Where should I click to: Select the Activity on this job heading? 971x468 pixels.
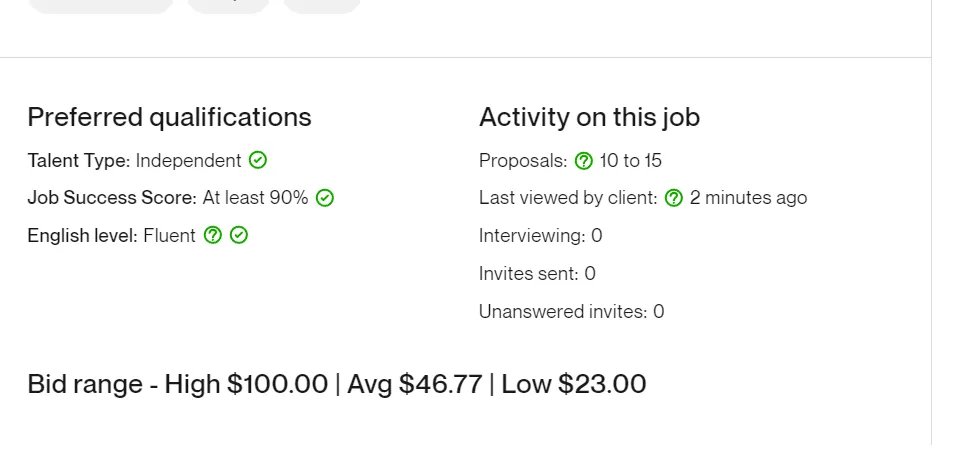589,117
